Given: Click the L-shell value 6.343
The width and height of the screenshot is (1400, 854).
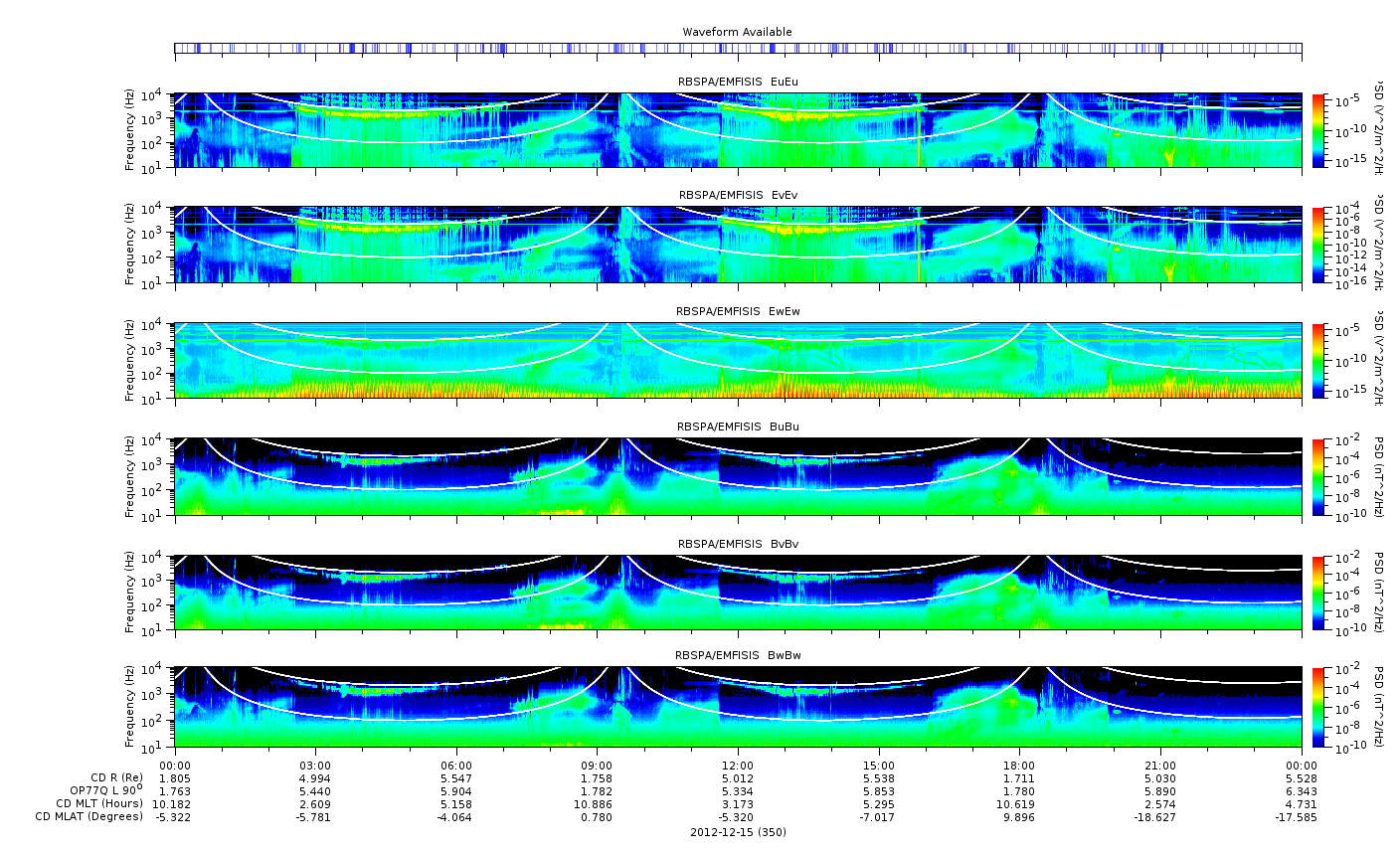Looking at the screenshot, I should tap(1301, 790).
